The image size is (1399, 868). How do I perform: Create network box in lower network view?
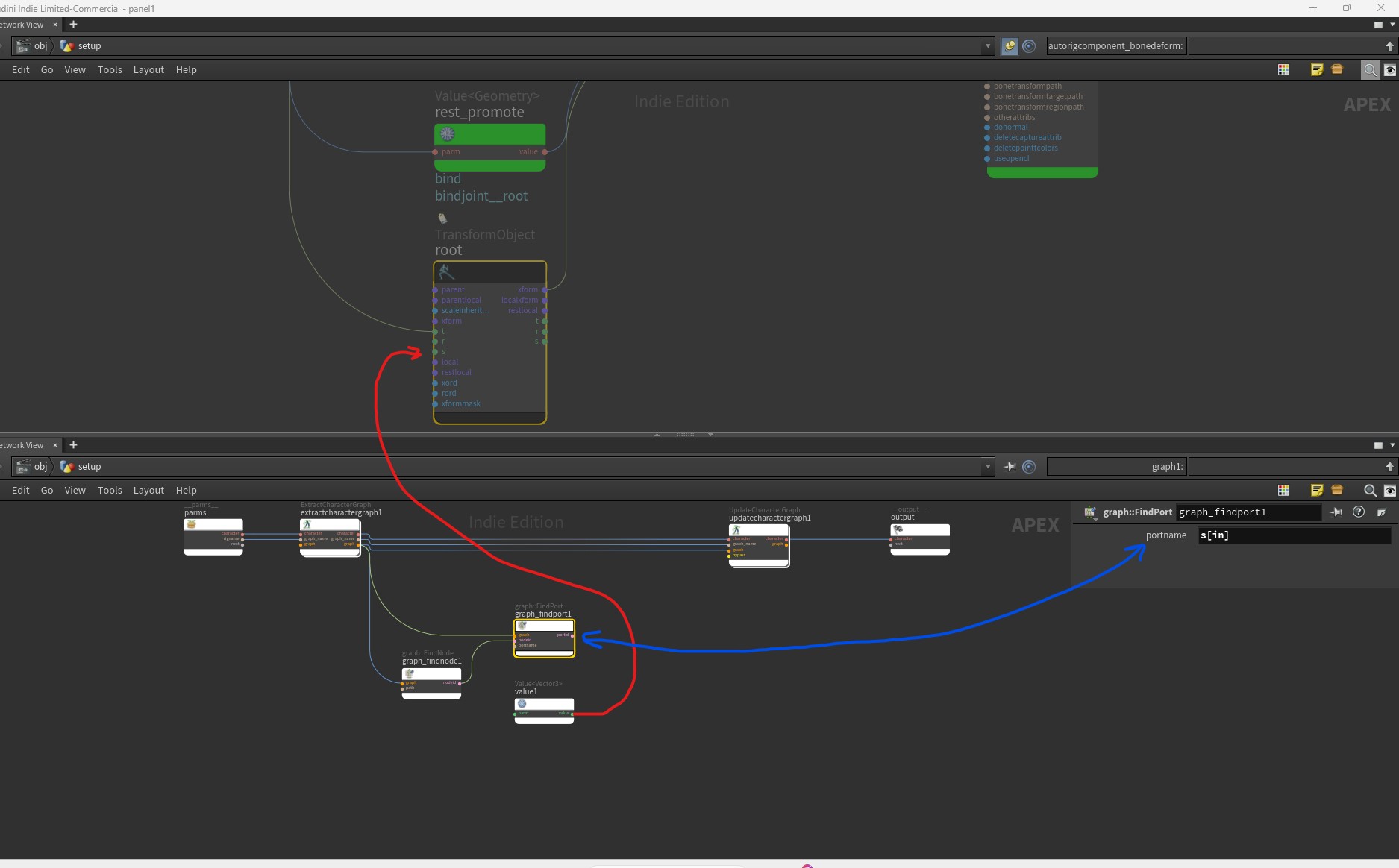pos(1337,490)
